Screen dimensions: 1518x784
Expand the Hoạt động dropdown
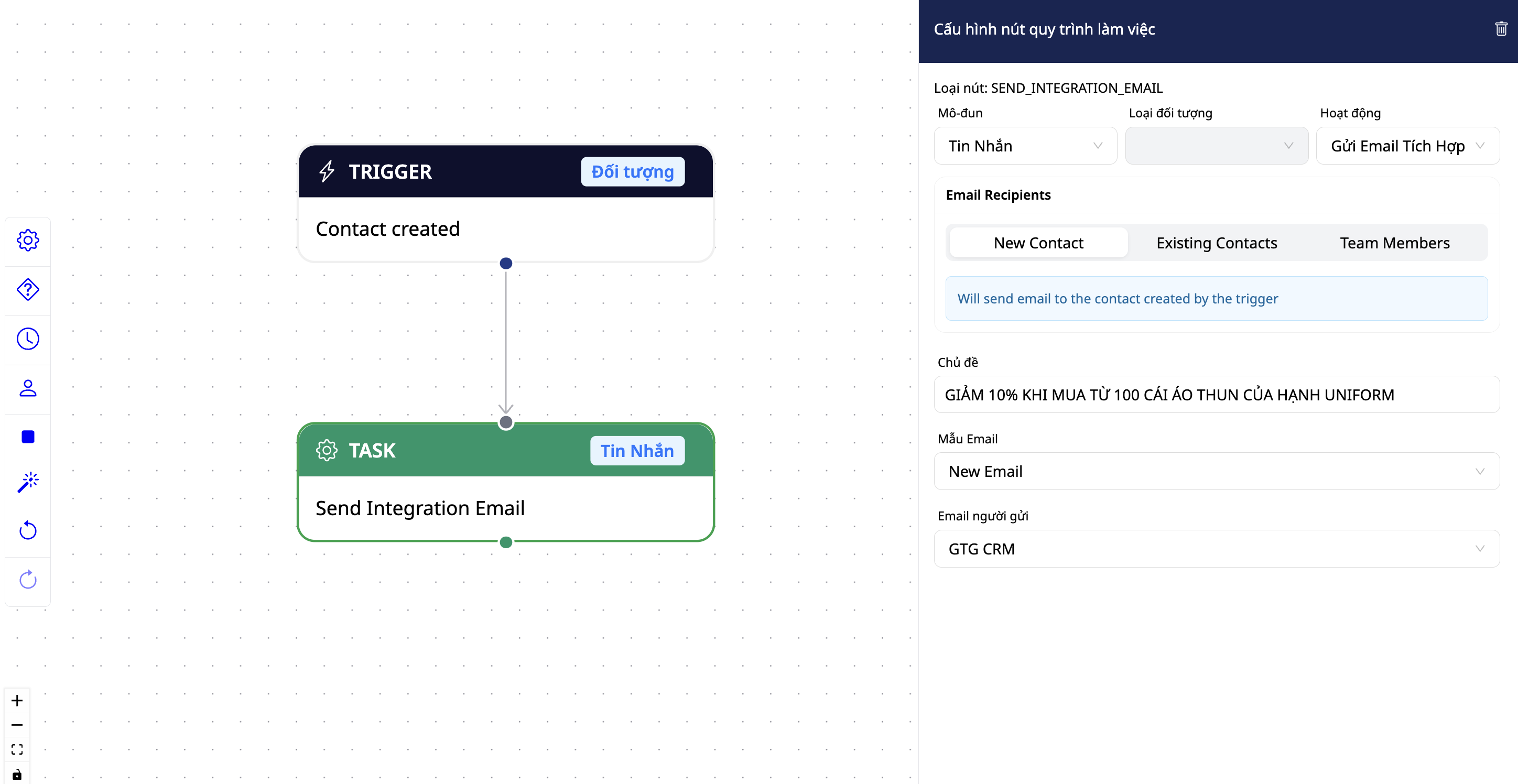pyautogui.click(x=1407, y=146)
